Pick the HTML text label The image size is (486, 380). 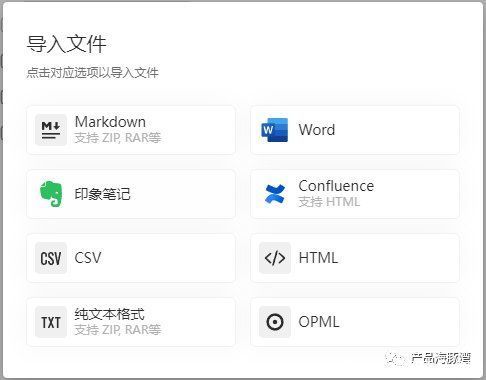point(318,258)
